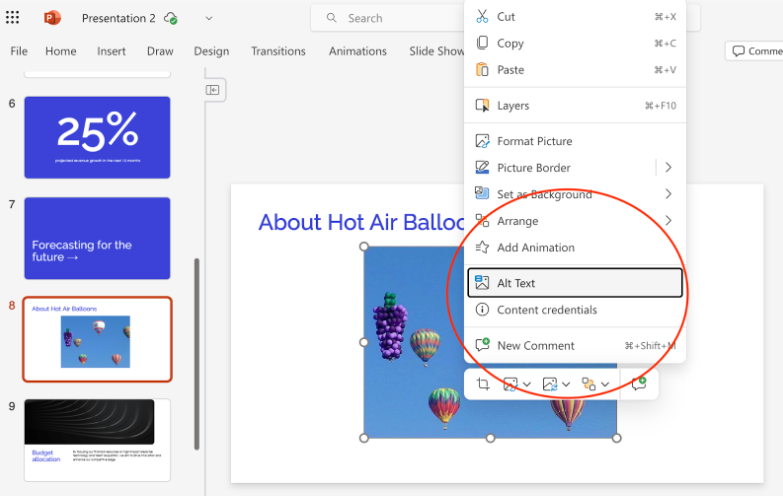Click the purple grape-shaped balloon in the picture

pos(390,327)
